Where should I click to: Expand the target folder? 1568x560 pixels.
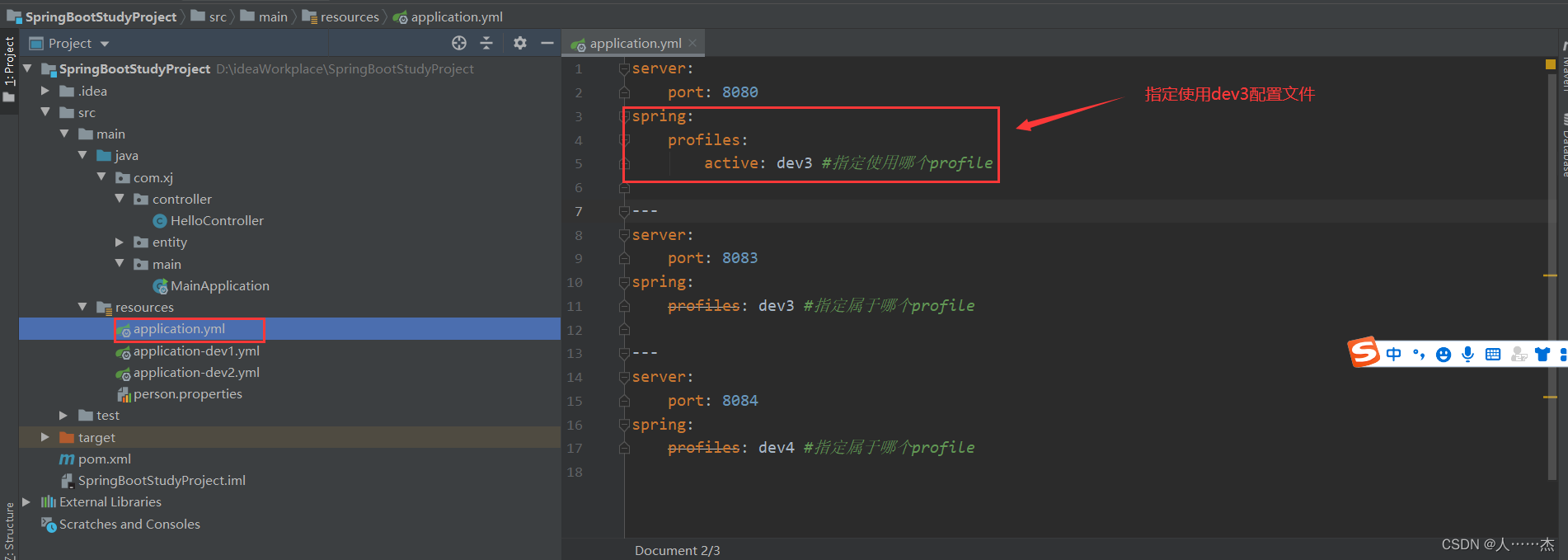coord(46,437)
